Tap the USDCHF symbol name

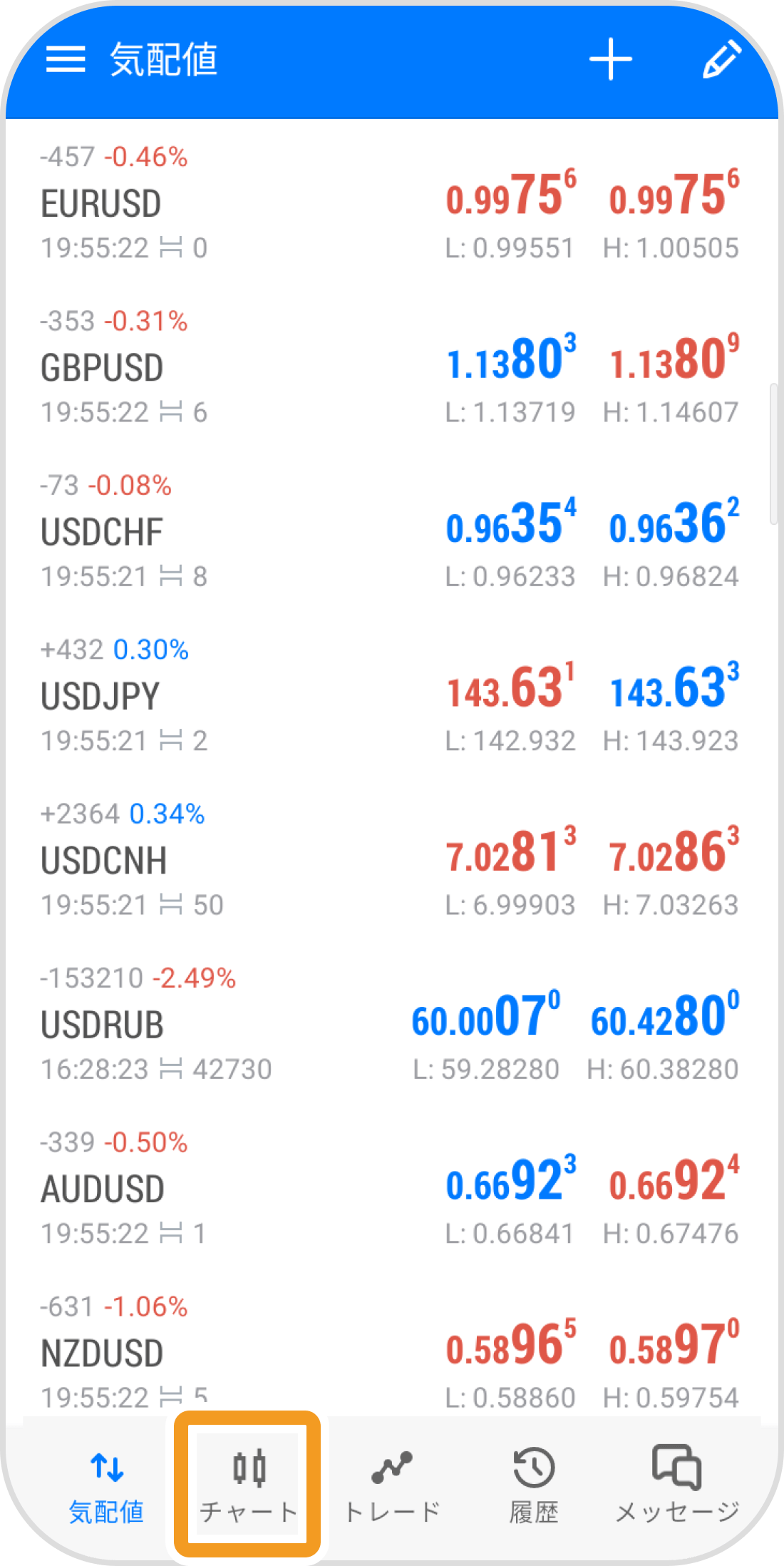point(102,532)
